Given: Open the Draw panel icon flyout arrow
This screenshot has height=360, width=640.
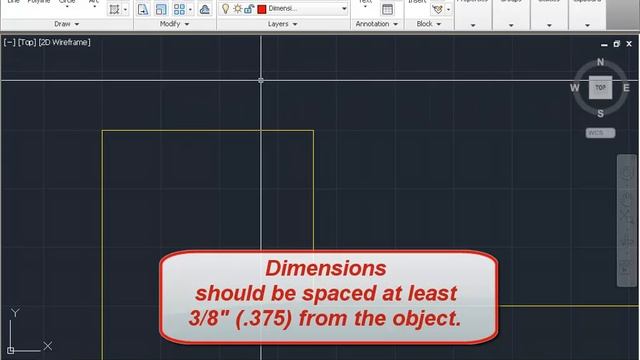Looking at the screenshot, I should pyautogui.click(x=125, y=9).
